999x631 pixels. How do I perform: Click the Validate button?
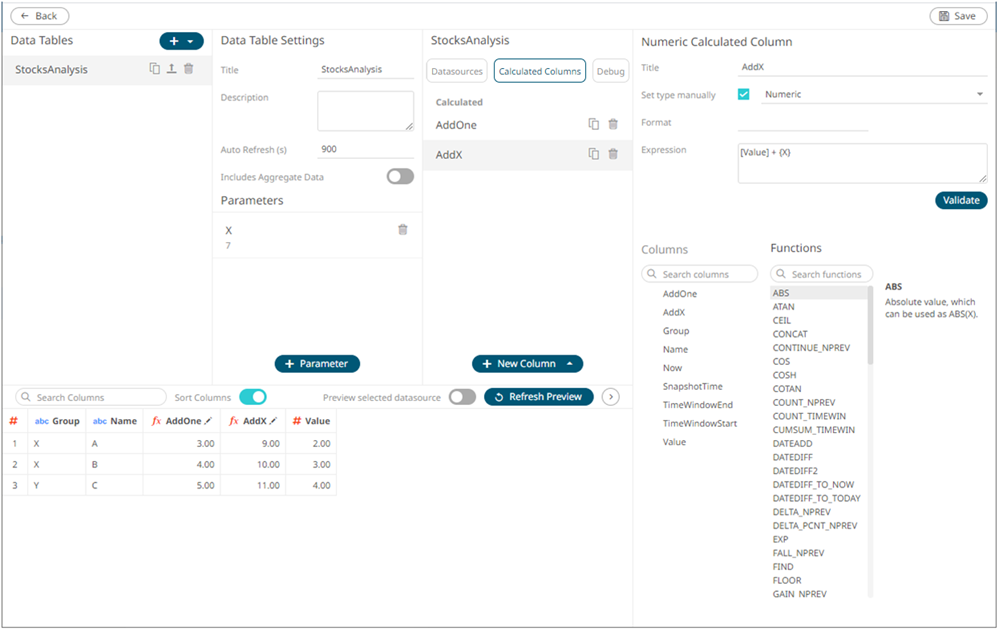(961, 200)
